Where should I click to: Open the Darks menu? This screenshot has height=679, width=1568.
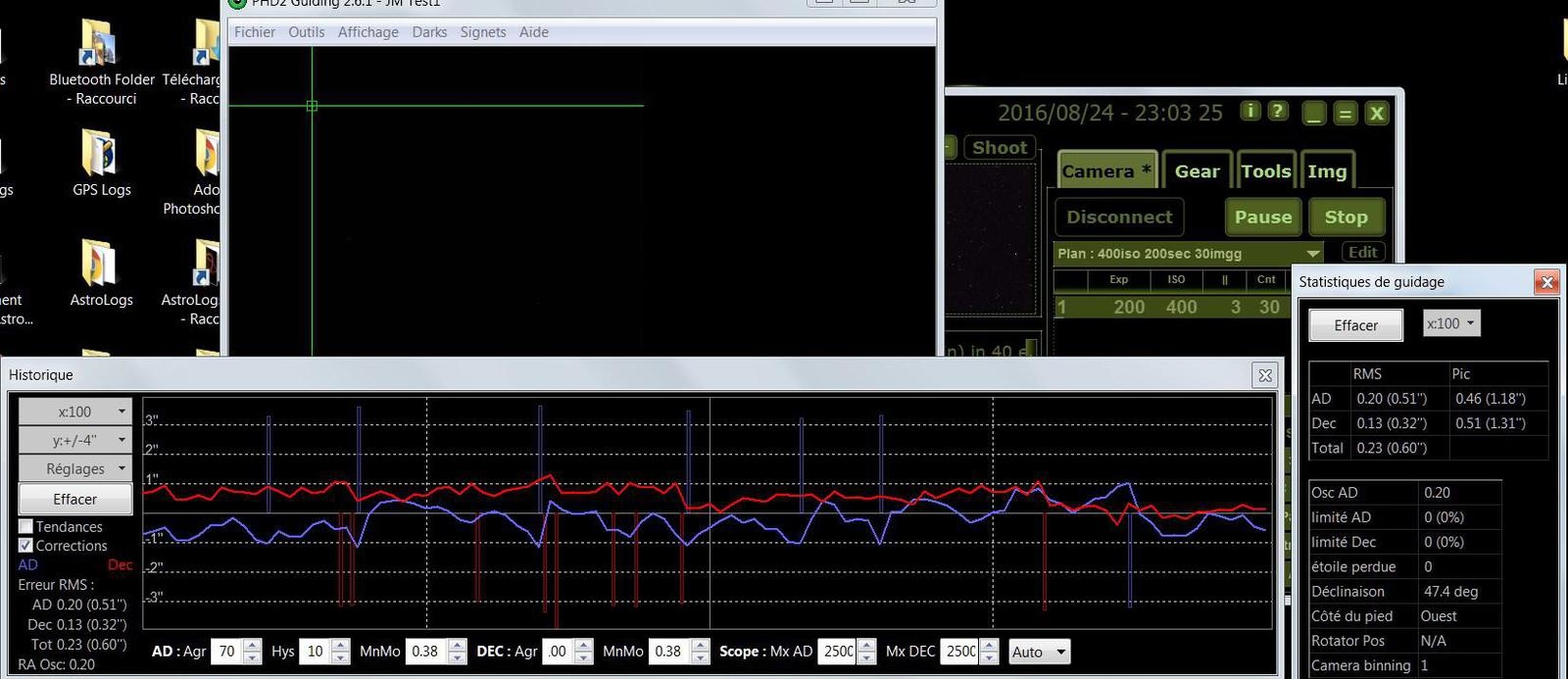(x=429, y=31)
